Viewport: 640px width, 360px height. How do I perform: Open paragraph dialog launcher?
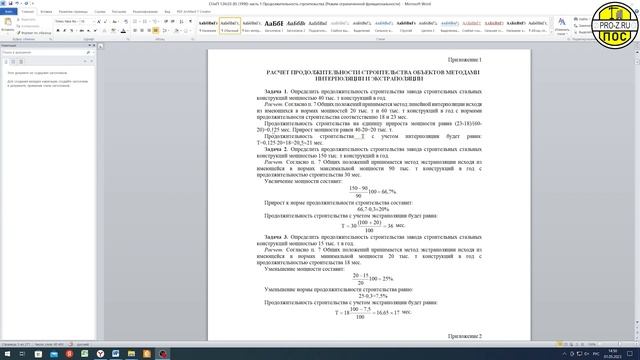pyautogui.click(x=192, y=39)
